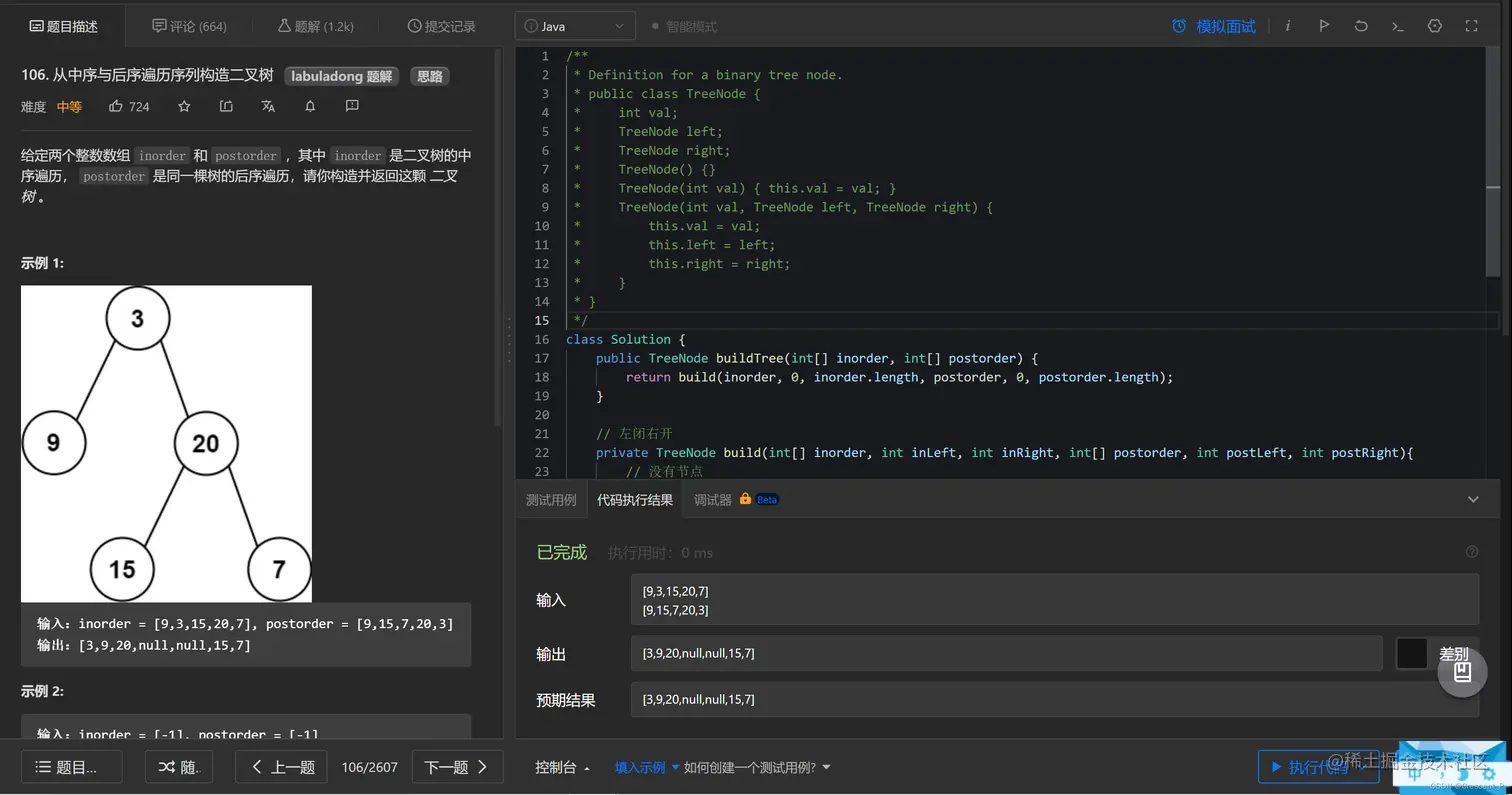Click the labuladong 题解 tag

(x=342, y=76)
